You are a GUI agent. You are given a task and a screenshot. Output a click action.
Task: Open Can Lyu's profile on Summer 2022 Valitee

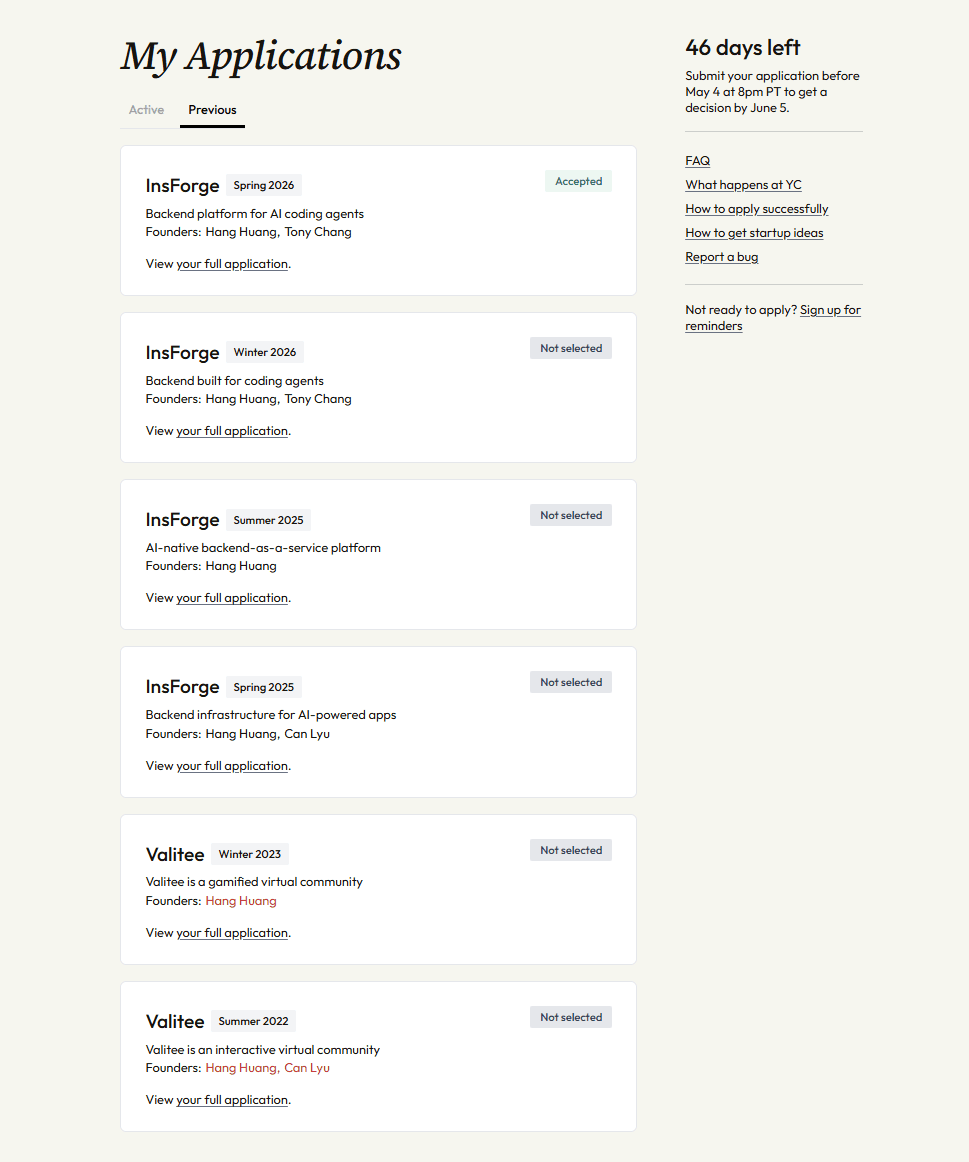pos(307,1067)
